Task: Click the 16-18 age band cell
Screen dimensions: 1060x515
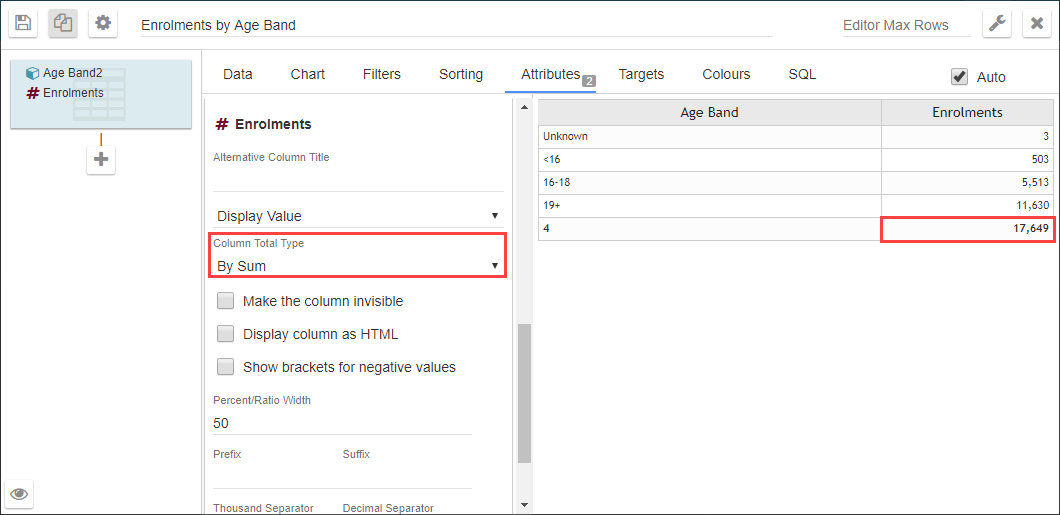Action: [x=709, y=183]
